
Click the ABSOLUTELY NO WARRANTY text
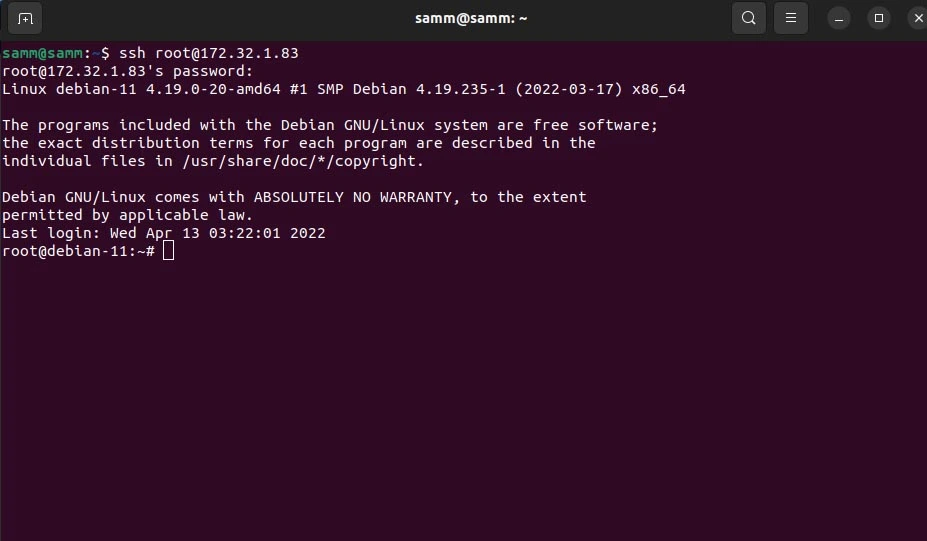[352, 197]
